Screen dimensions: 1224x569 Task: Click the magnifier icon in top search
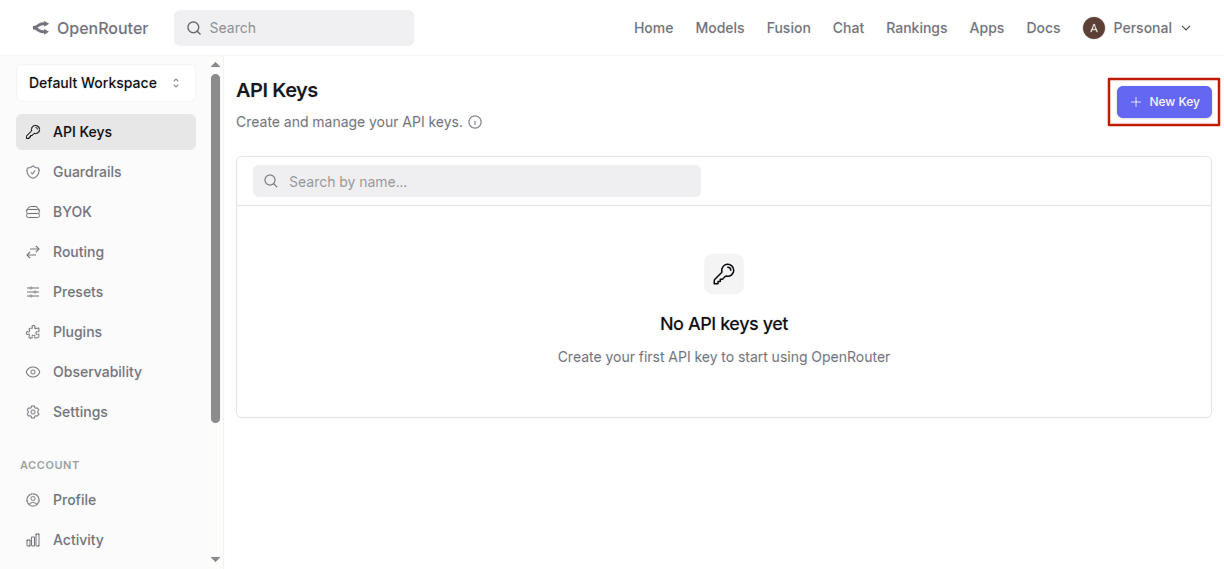click(x=194, y=28)
